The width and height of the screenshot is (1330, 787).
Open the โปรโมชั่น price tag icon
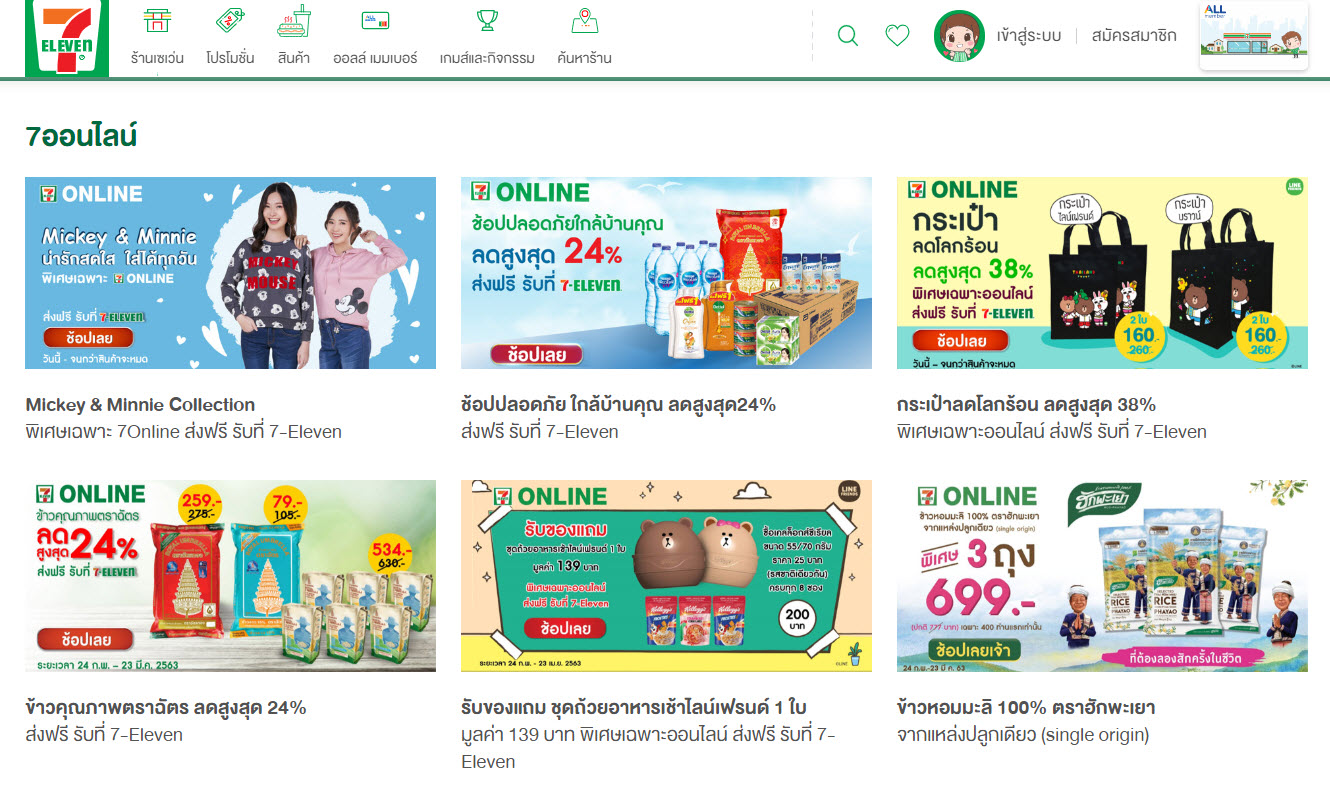(230, 21)
